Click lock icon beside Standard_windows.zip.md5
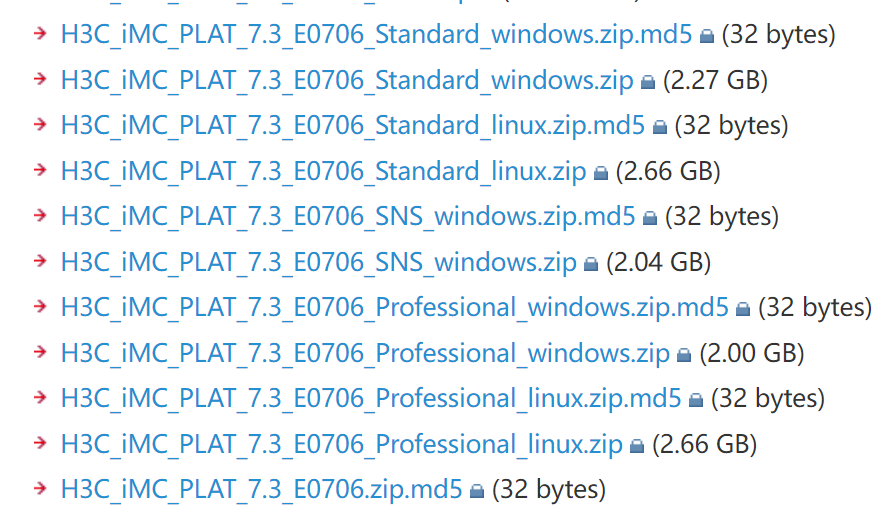 (707, 37)
